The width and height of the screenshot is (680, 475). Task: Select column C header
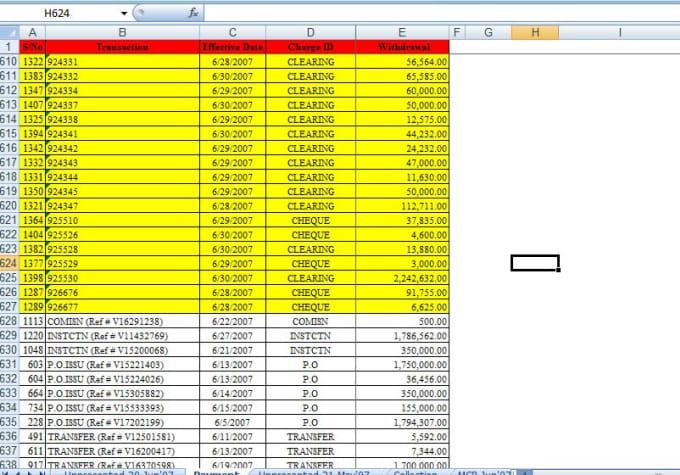[x=232, y=33]
